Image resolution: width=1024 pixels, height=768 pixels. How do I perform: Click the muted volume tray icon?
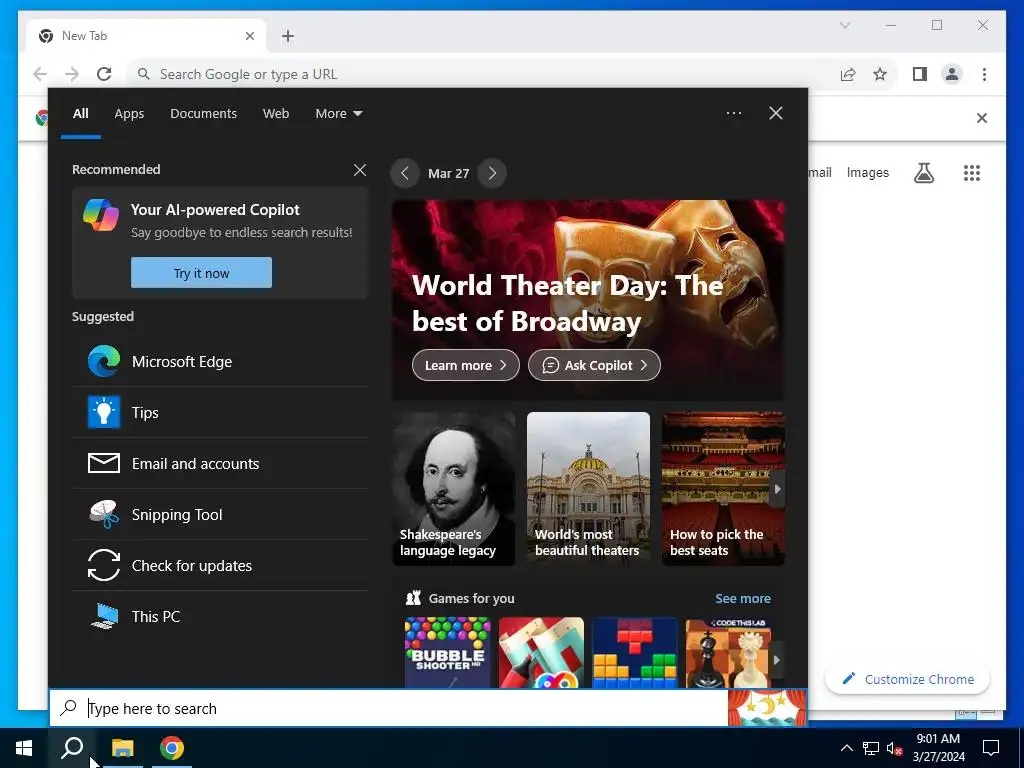(x=894, y=748)
